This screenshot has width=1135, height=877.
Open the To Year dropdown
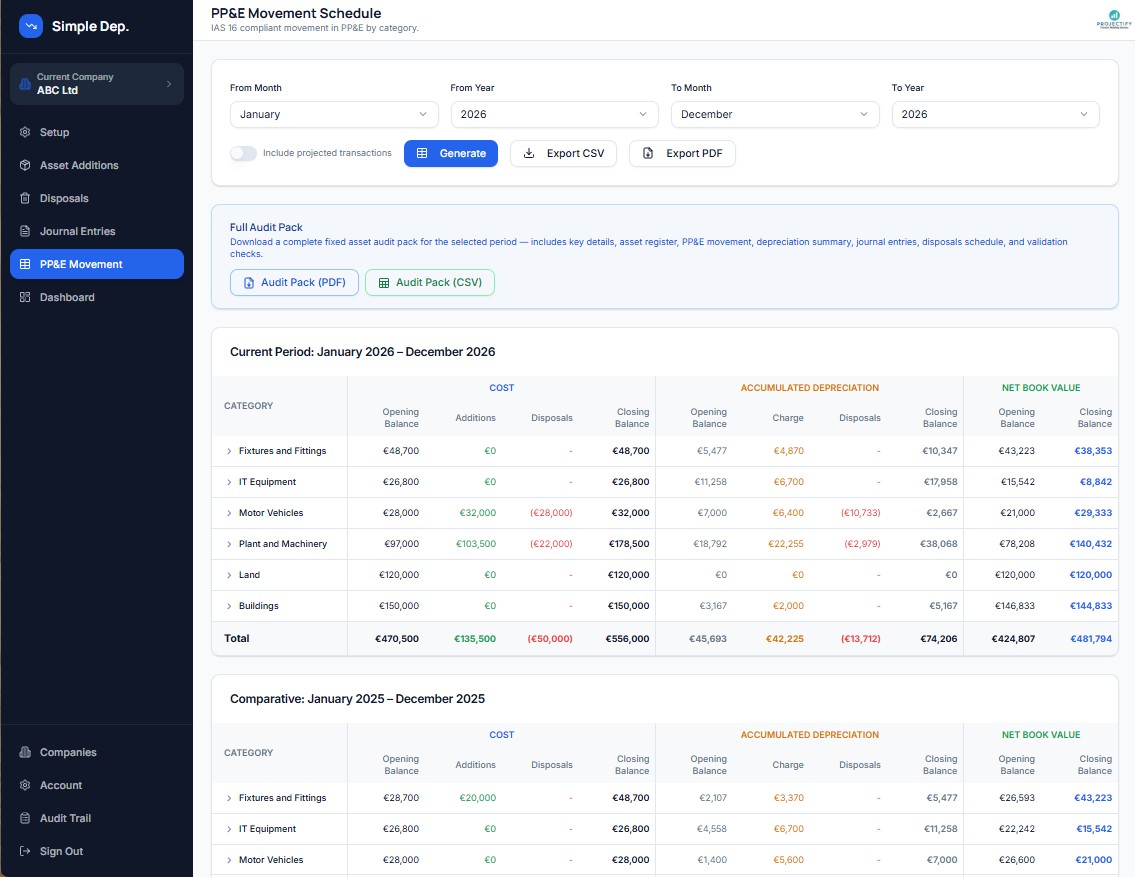point(995,114)
